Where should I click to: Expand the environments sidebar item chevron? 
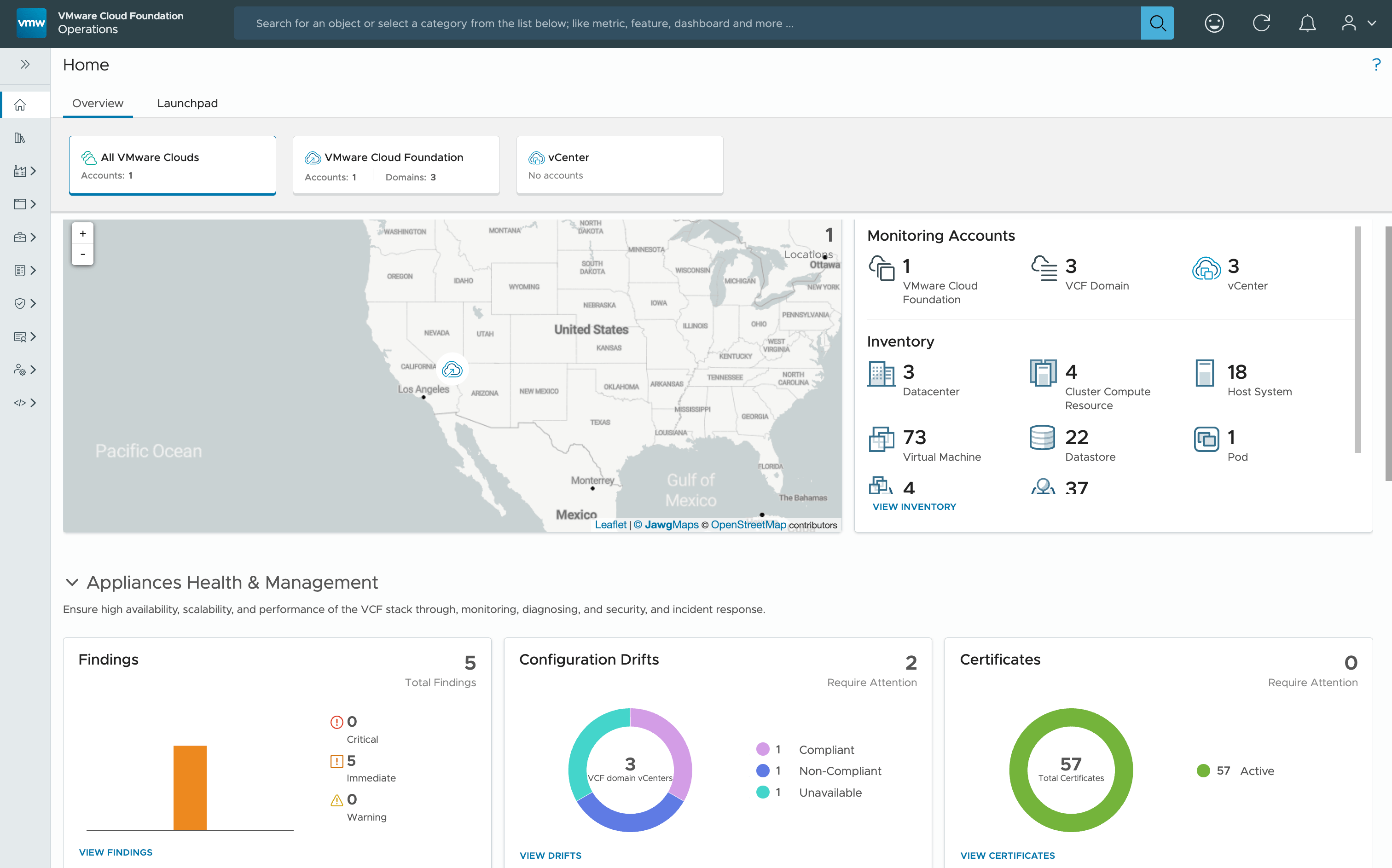[33, 170]
